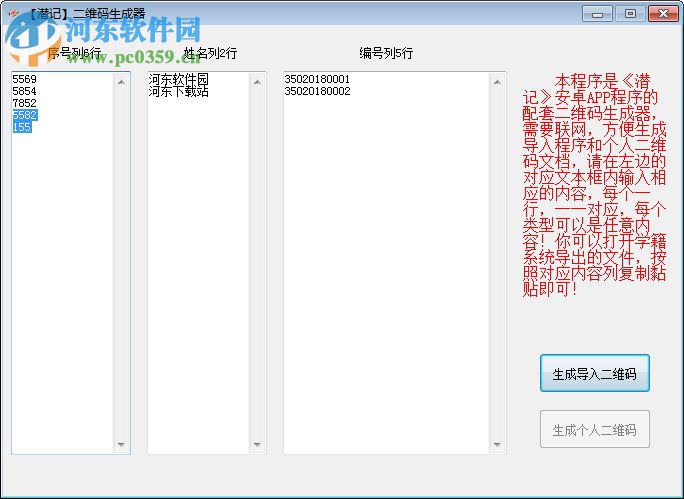Screen dimensions: 684x499
Task: Click the disabled 生成个人二维码 button
Action: click(x=595, y=430)
